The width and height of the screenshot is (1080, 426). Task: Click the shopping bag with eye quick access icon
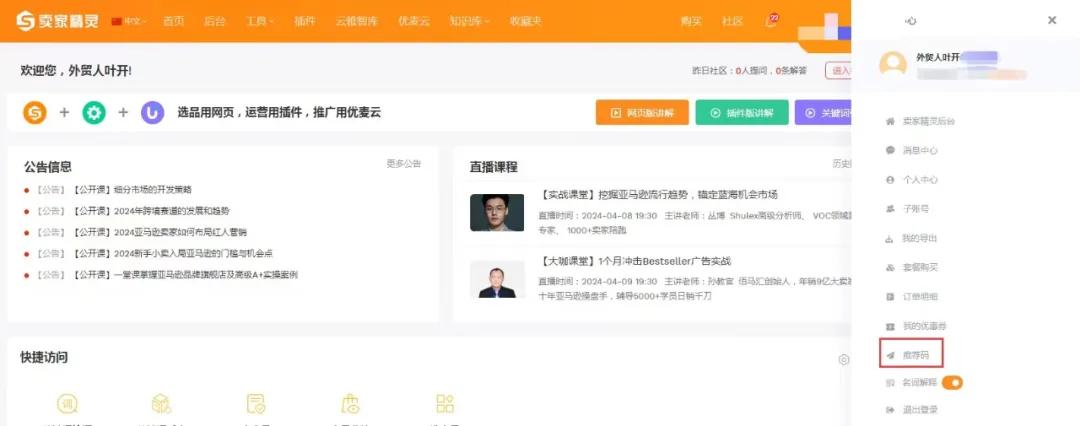(351, 403)
